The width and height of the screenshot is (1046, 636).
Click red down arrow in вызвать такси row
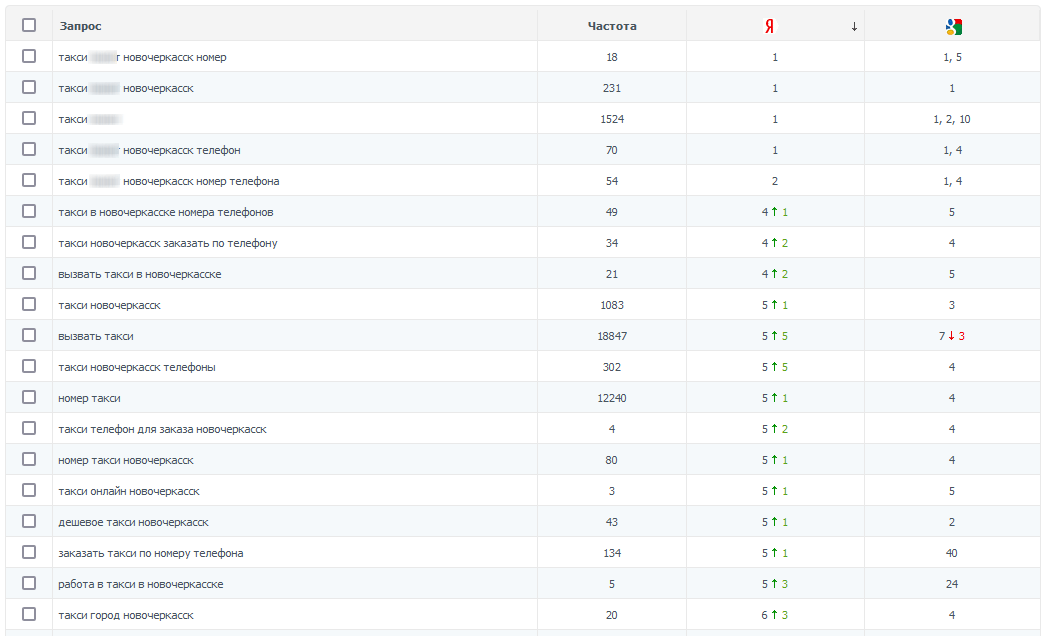[x=951, y=336]
